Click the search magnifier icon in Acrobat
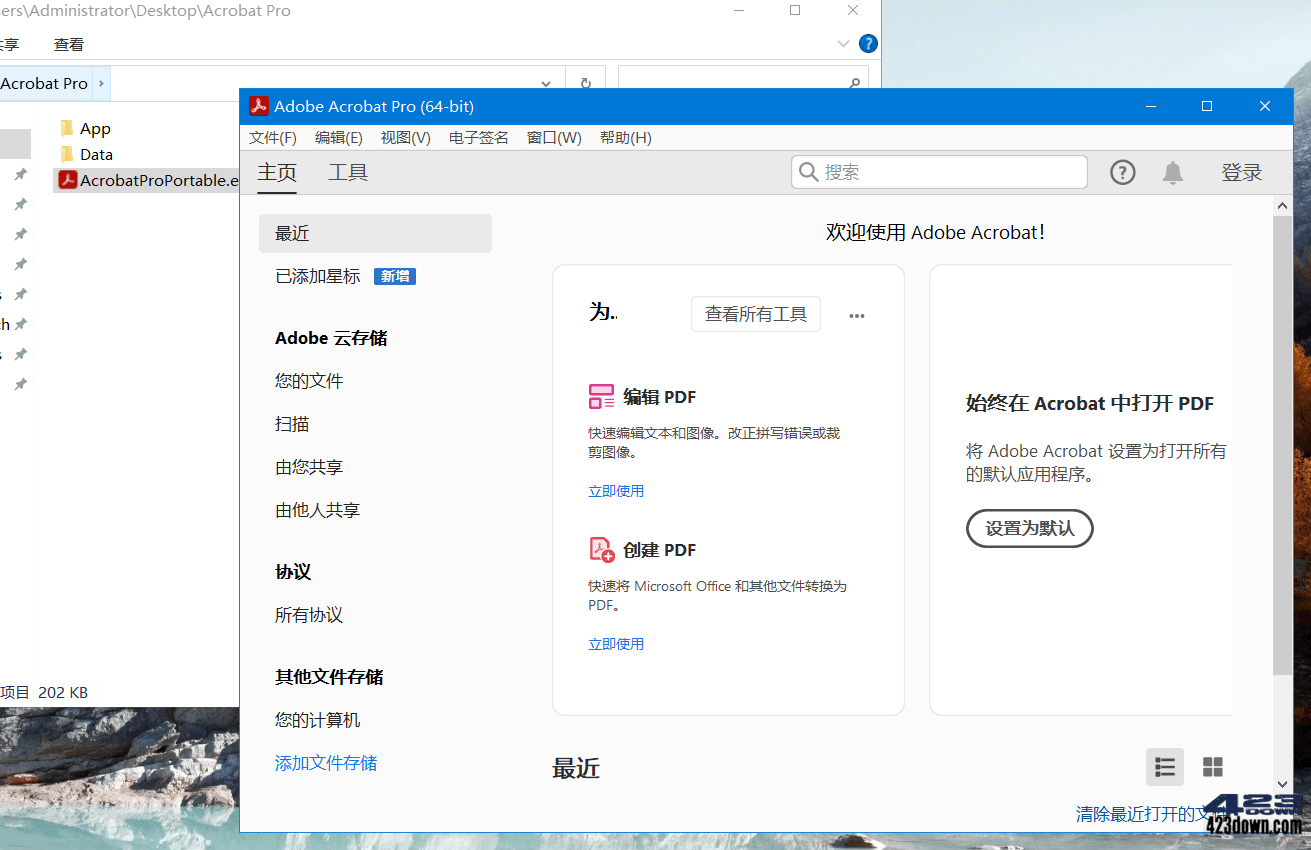This screenshot has width=1311, height=850. (x=808, y=172)
